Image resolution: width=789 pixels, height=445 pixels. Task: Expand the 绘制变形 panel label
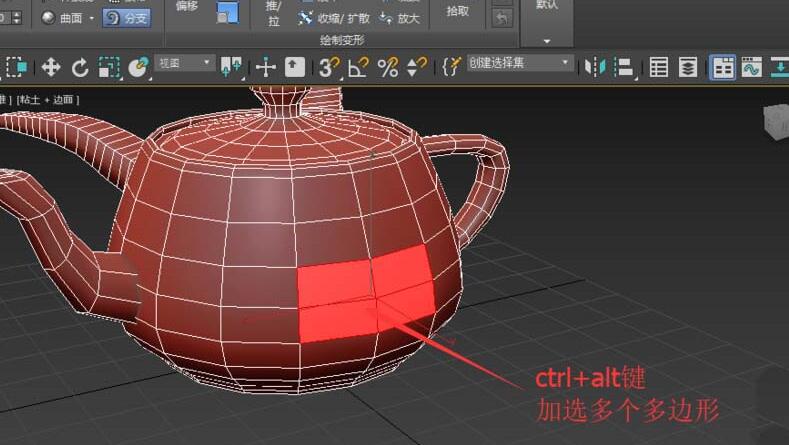pos(342,40)
